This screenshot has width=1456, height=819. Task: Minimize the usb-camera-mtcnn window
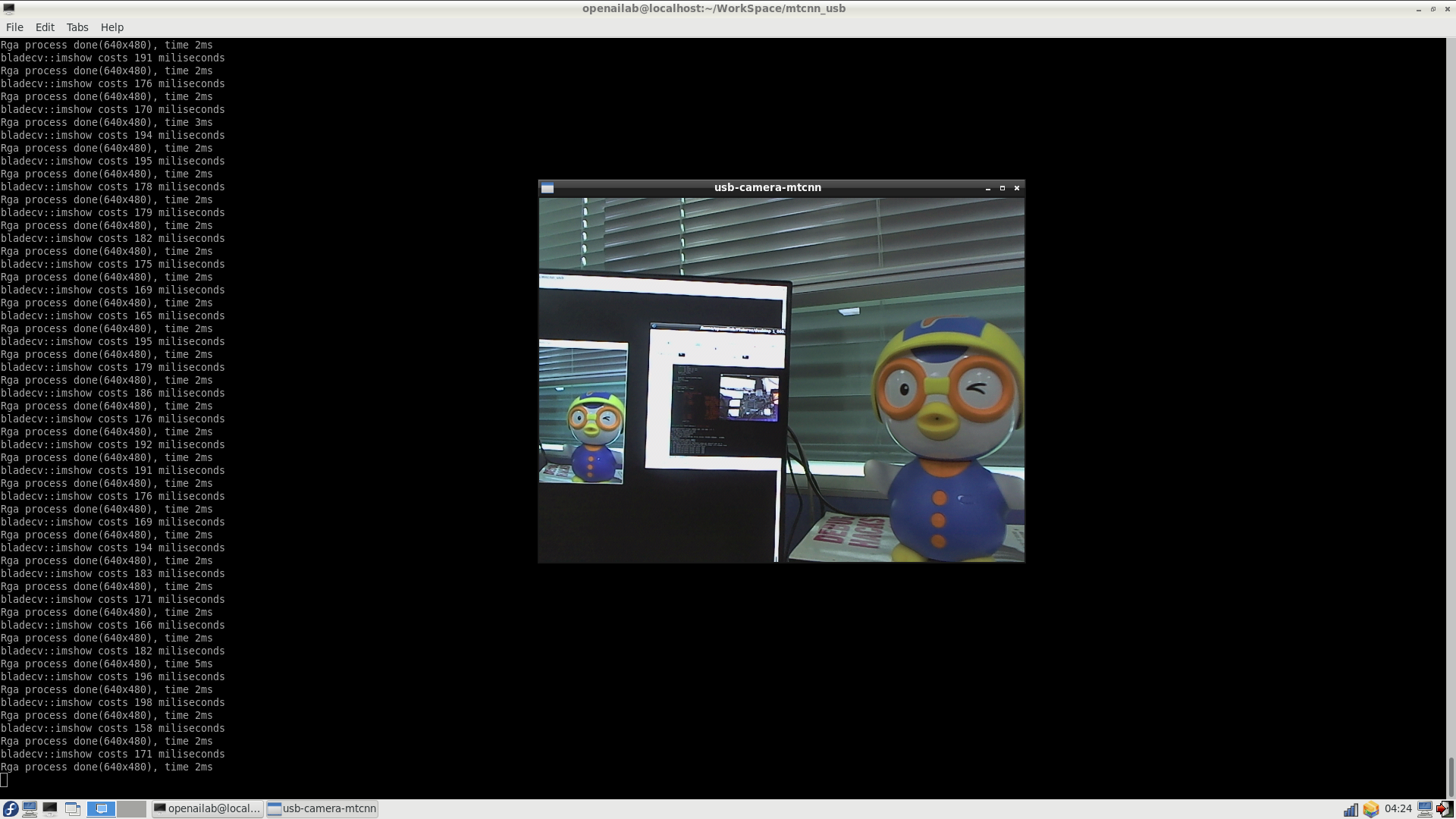point(988,188)
